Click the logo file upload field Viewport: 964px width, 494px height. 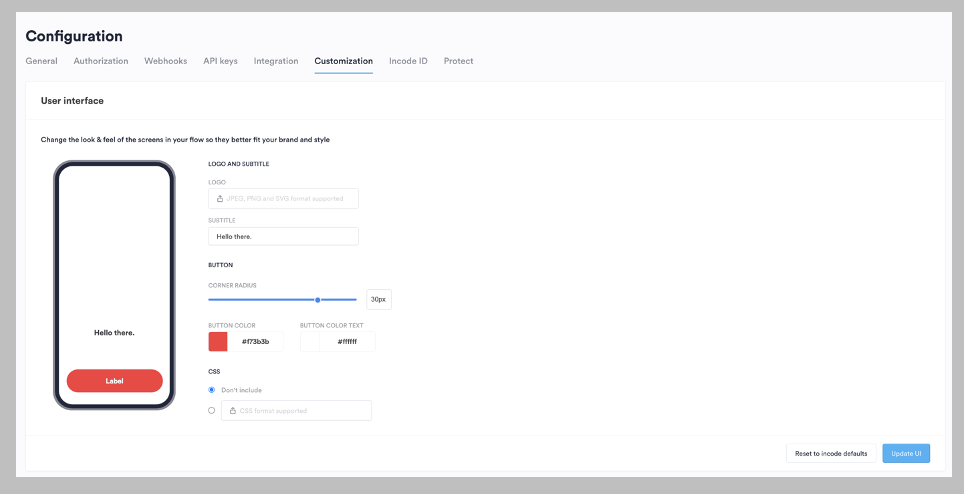(x=283, y=198)
